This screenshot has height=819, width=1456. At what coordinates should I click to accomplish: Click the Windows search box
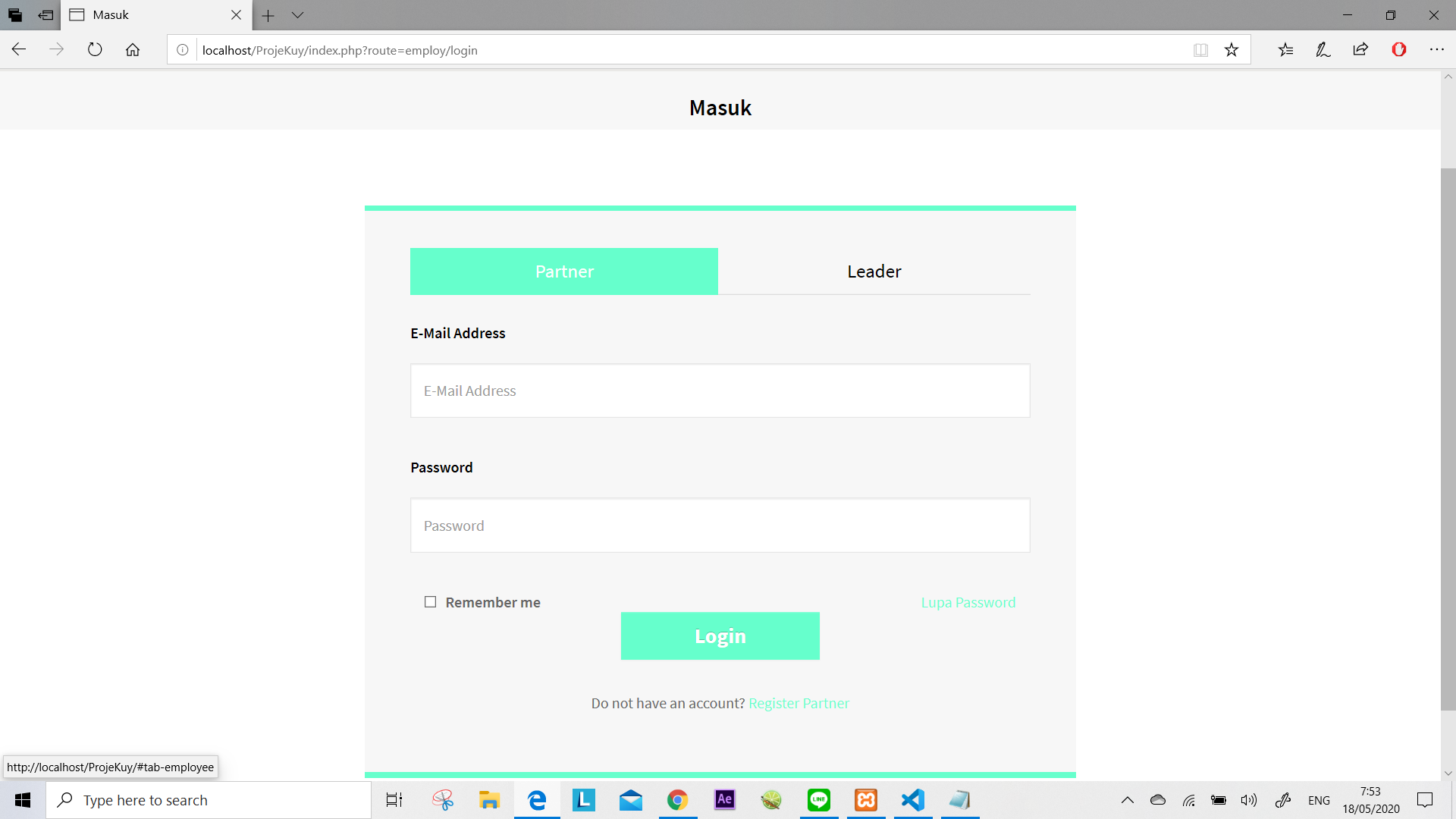point(209,800)
